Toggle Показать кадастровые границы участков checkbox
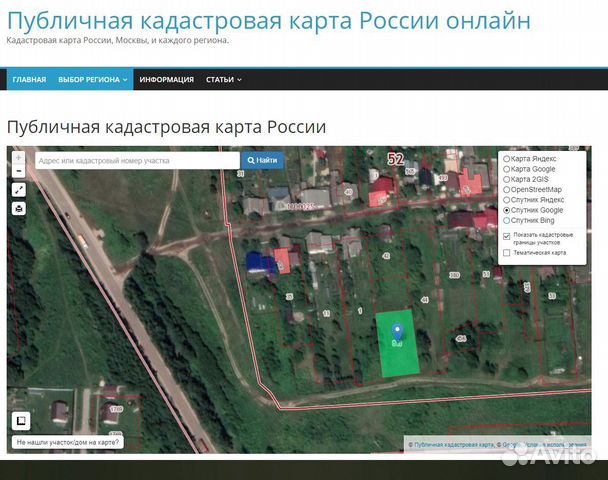Screen dimensions: 608x480 coord(506,236)
